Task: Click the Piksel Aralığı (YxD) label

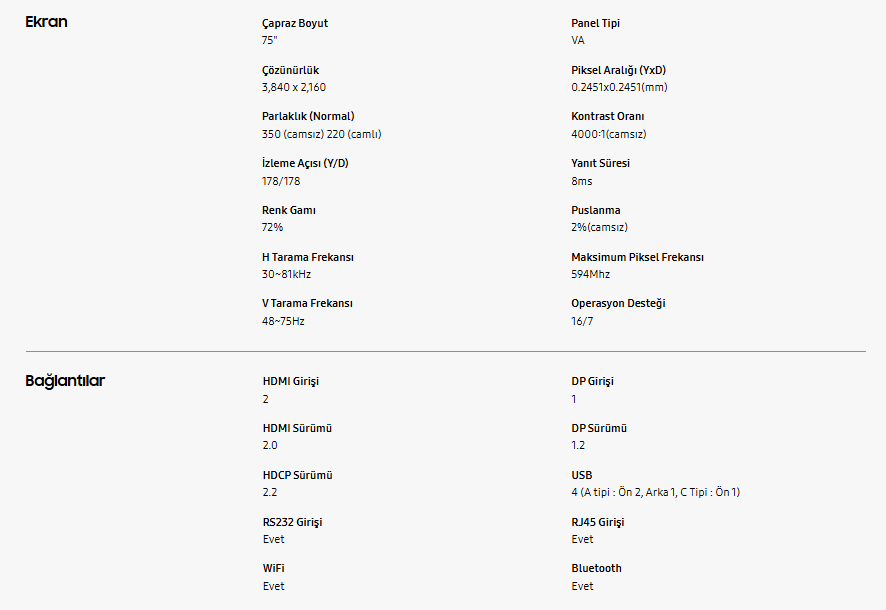Action: point(618,70)
